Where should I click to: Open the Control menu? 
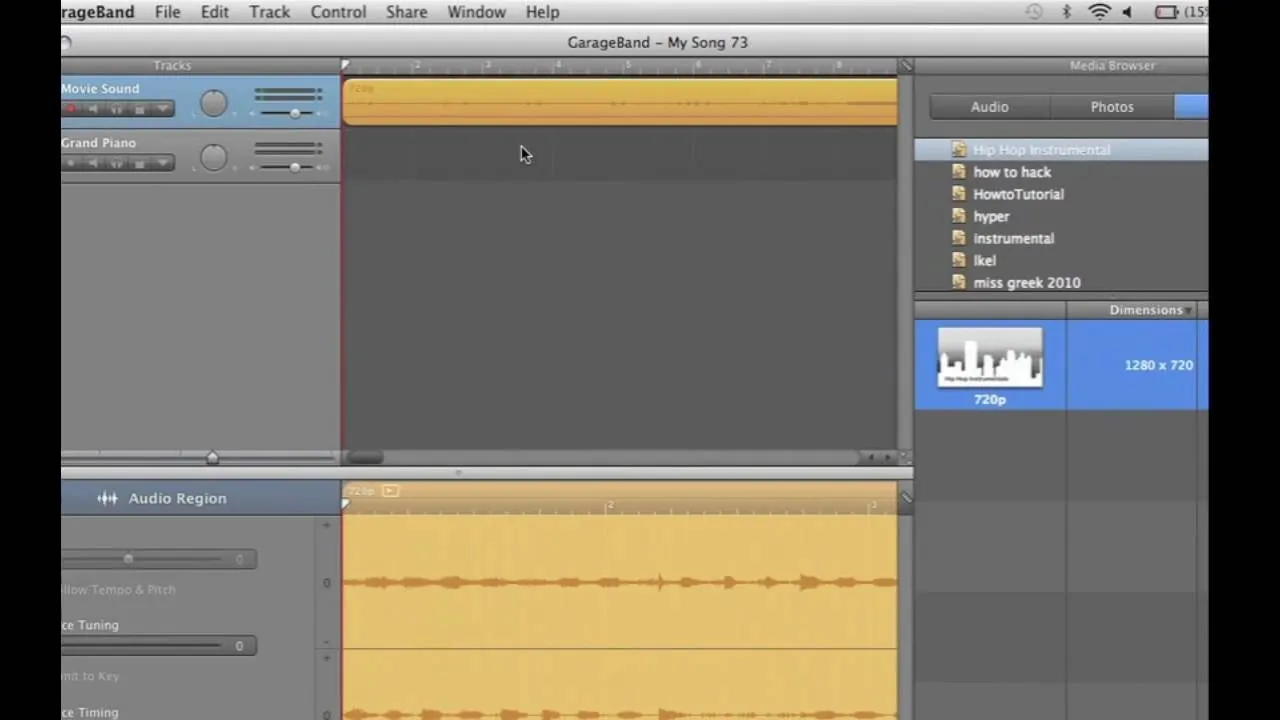point(338,12)
